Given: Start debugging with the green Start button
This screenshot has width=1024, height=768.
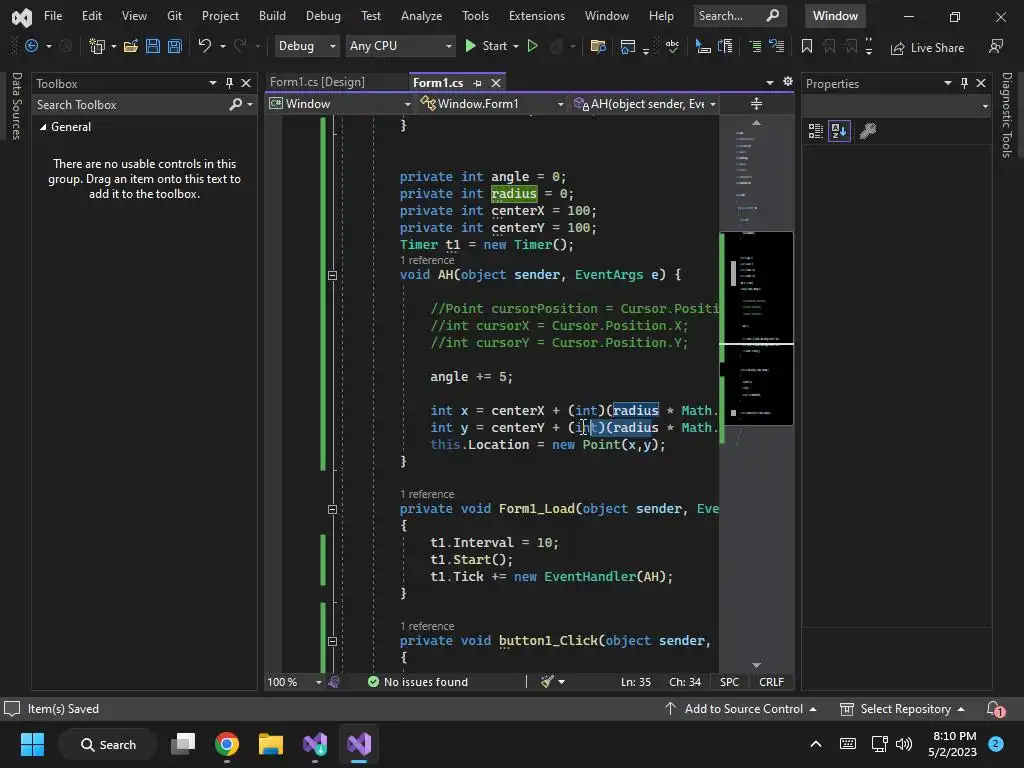Looking at the screenshot, I should click(487, 46).
